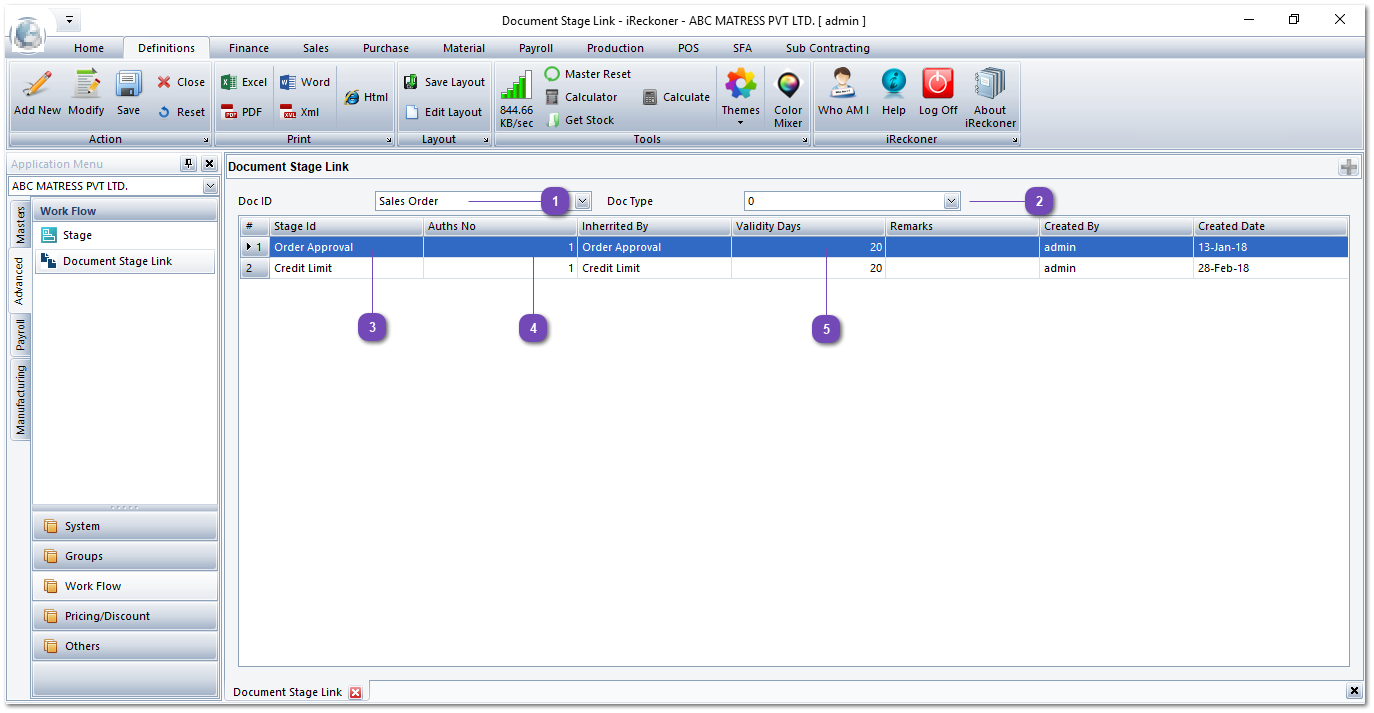Open the Sub Contracting menu

click(829, 47)
